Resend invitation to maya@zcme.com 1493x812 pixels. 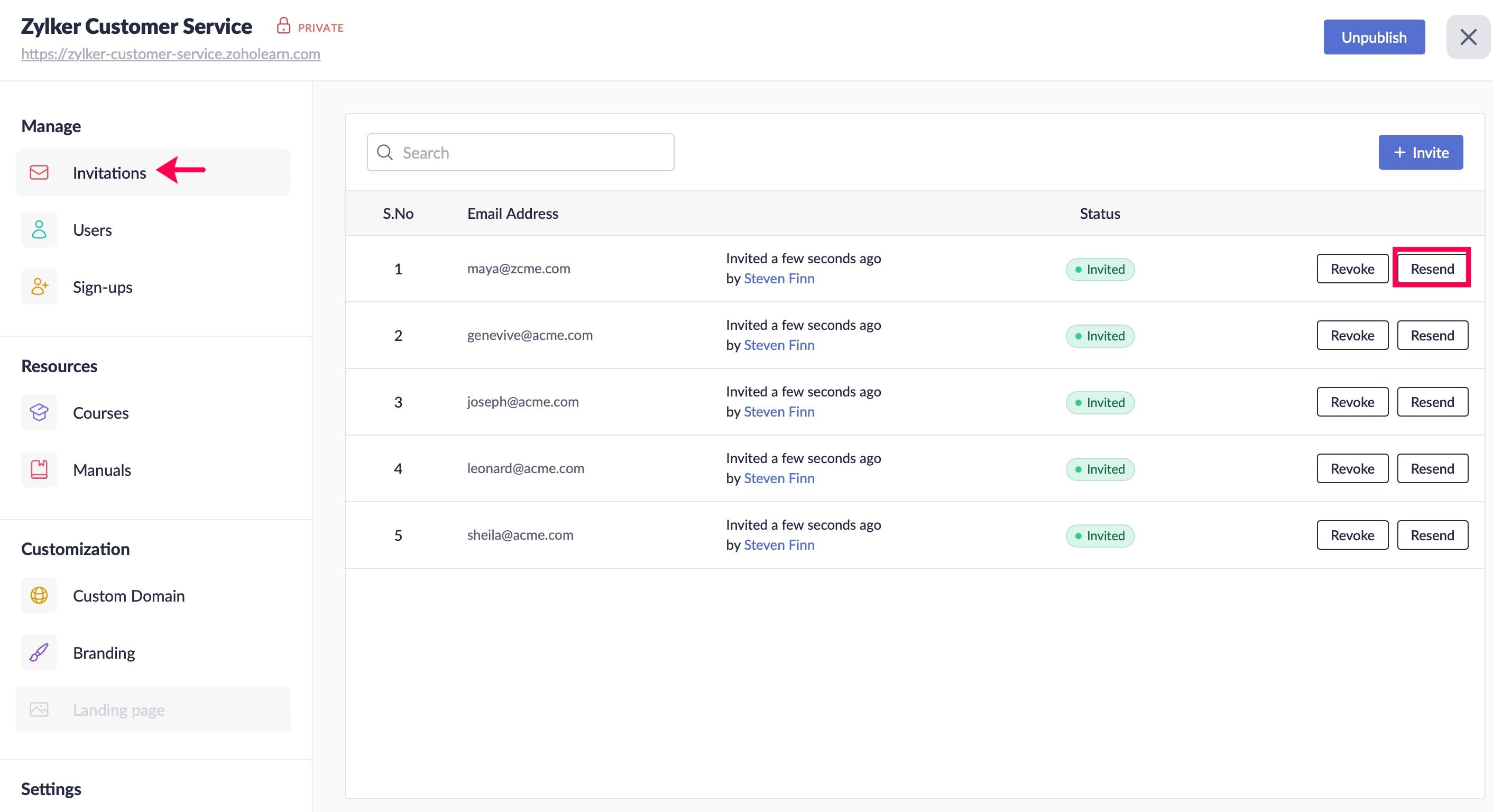point(1432,269)
